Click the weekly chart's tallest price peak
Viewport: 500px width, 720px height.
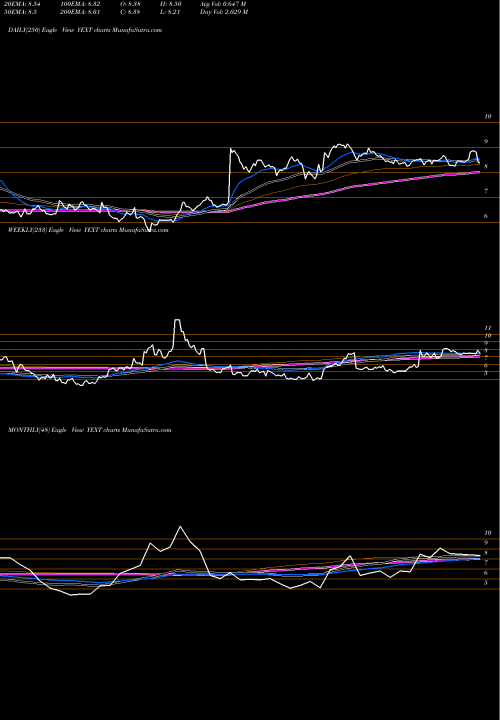[x=177, y=321]
